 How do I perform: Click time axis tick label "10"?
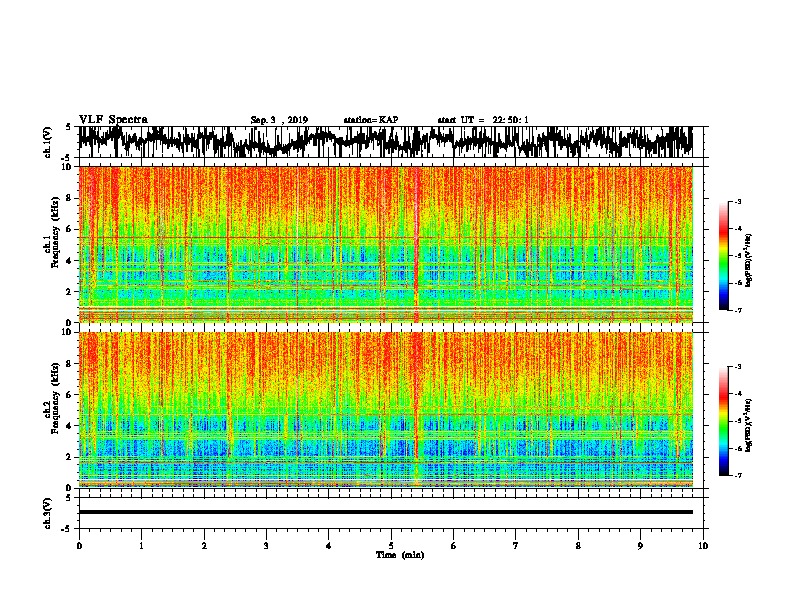pyautogui.click(x=703, y=546)
